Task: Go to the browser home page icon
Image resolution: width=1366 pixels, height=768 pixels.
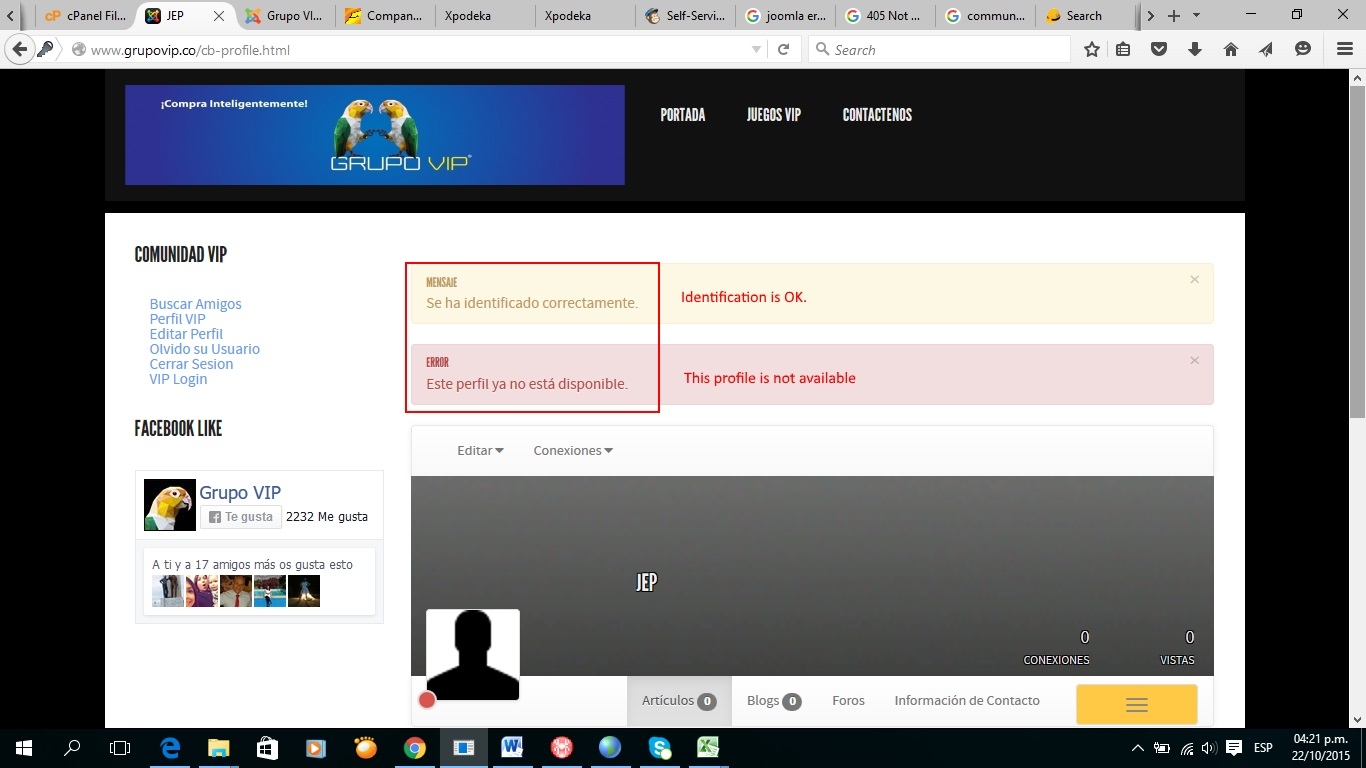Action: click(1231, 49)
